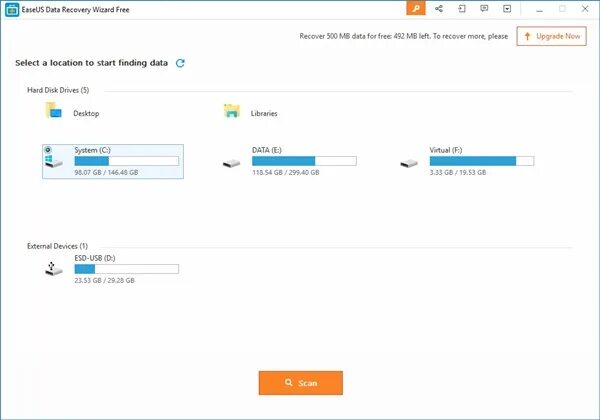This screenshot has height=420, width=600.
Task: Click the 98.07 GB / 146.48 GB text
Action: (x=106, y=173)
